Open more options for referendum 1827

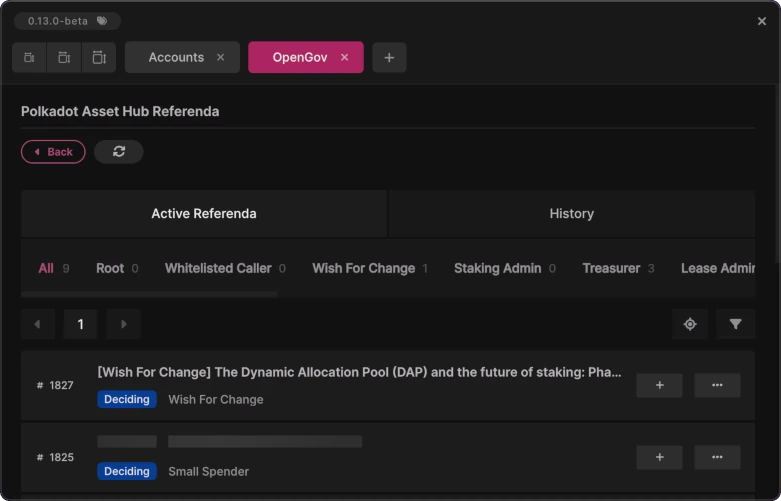pyautogui.click(x=717, y=385)
